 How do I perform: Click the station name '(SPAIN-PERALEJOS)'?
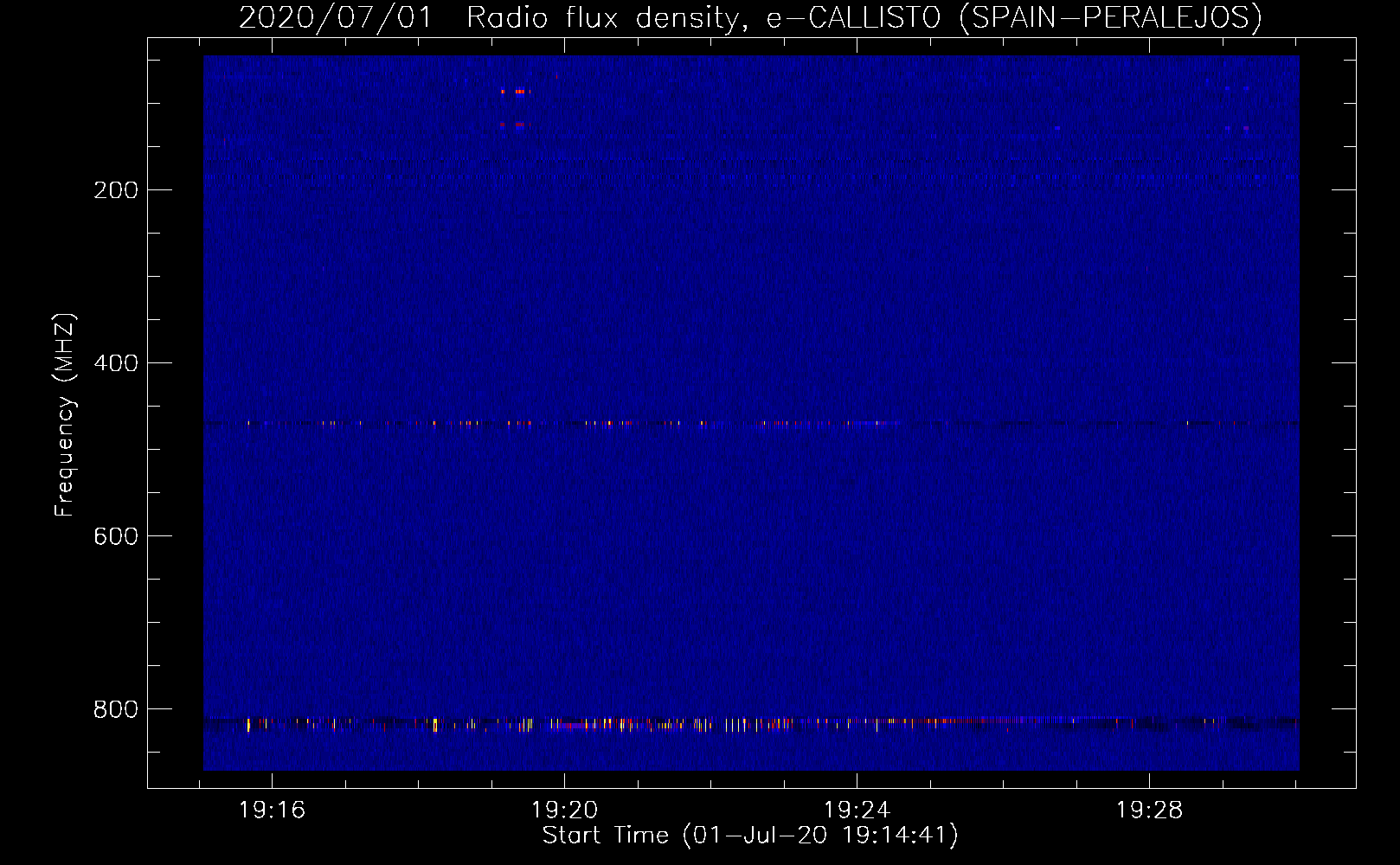(1111, 18)
